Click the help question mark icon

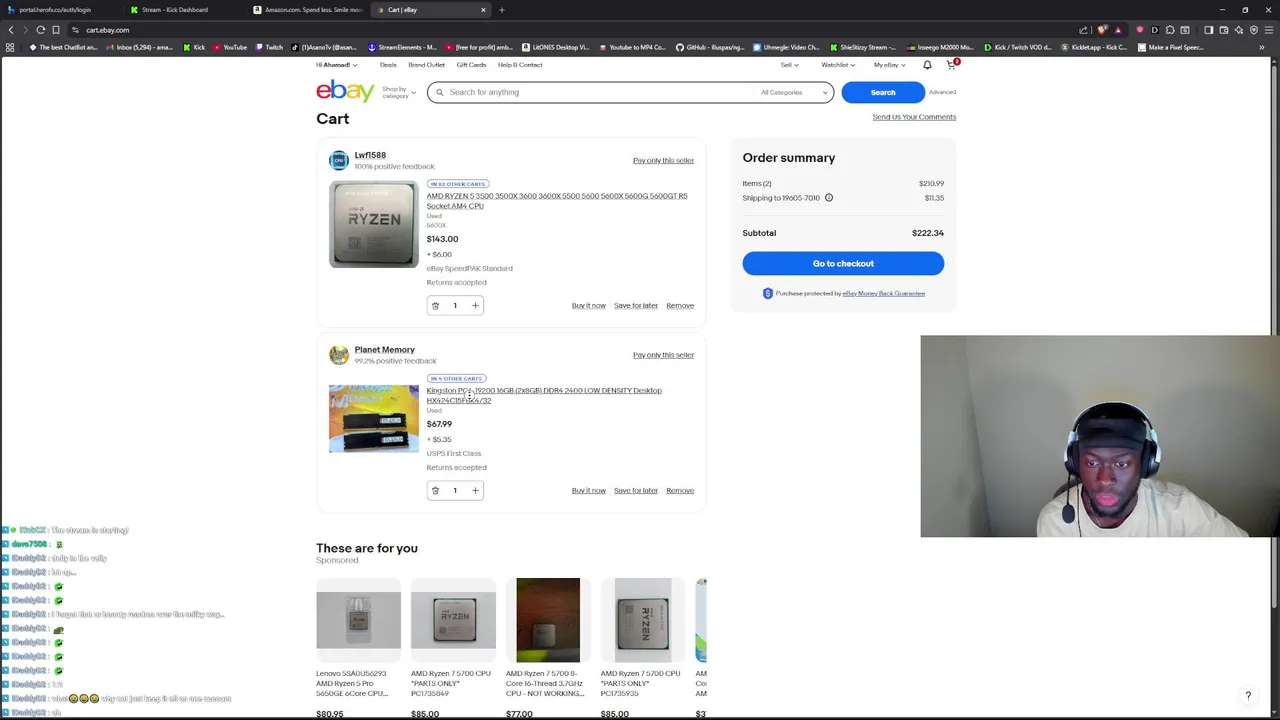(x=1248, y=696)
